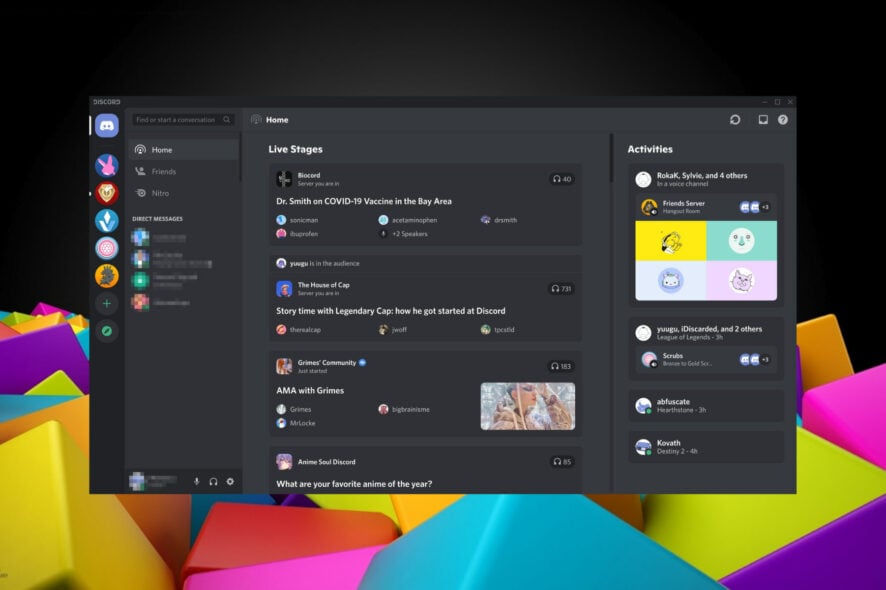
Task: Click the Biocord server avatar
Action: point(284,179)
